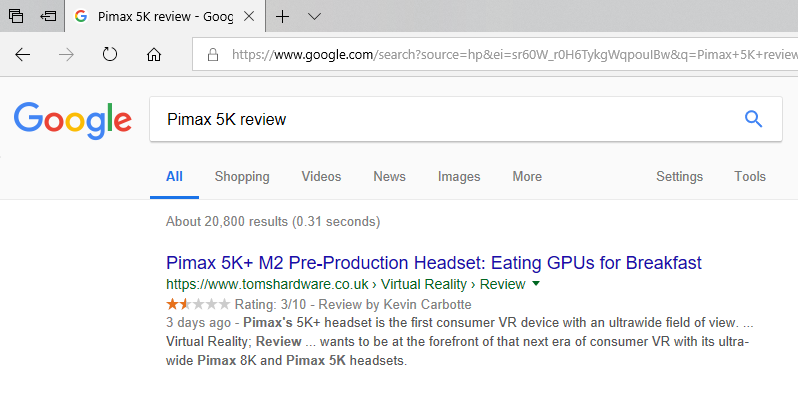Click the browser Back arrow
The image size is (798, 402).
pyautogui.click(x=22, y=54)
